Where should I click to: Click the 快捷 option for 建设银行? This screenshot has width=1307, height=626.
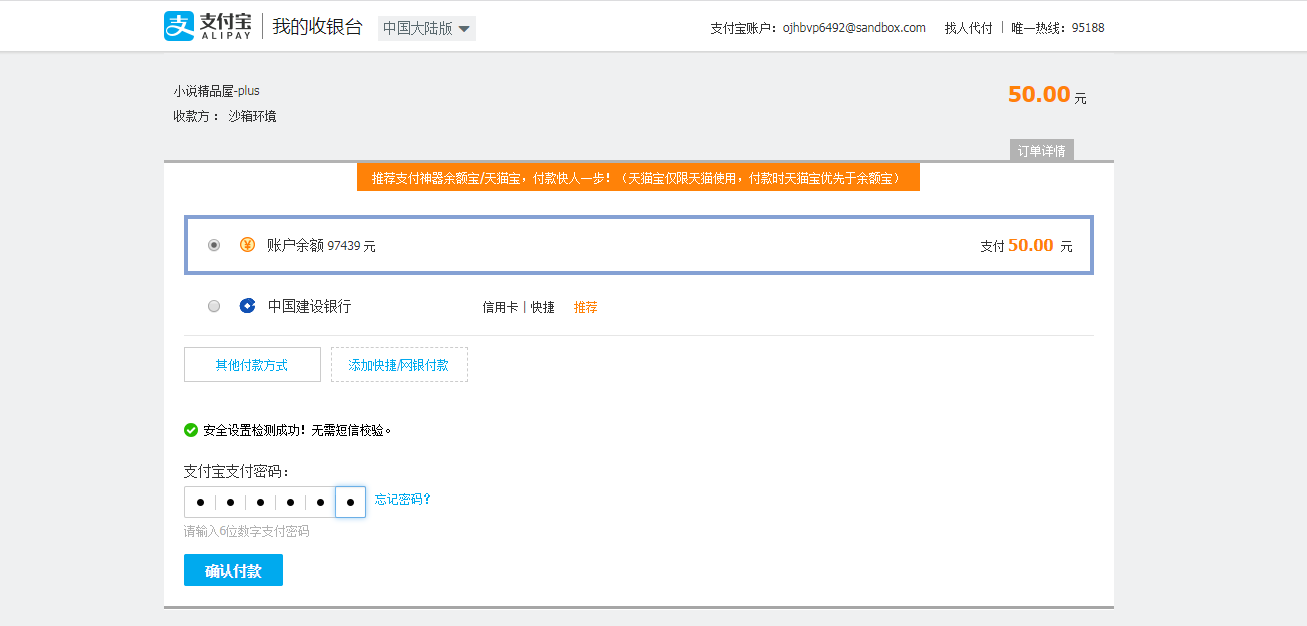tap(543, 307)
